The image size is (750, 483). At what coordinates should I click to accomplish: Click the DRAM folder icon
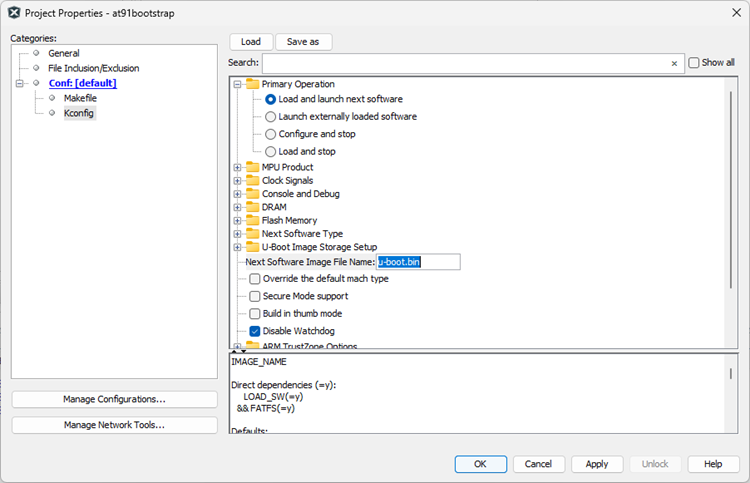(252, 207)
